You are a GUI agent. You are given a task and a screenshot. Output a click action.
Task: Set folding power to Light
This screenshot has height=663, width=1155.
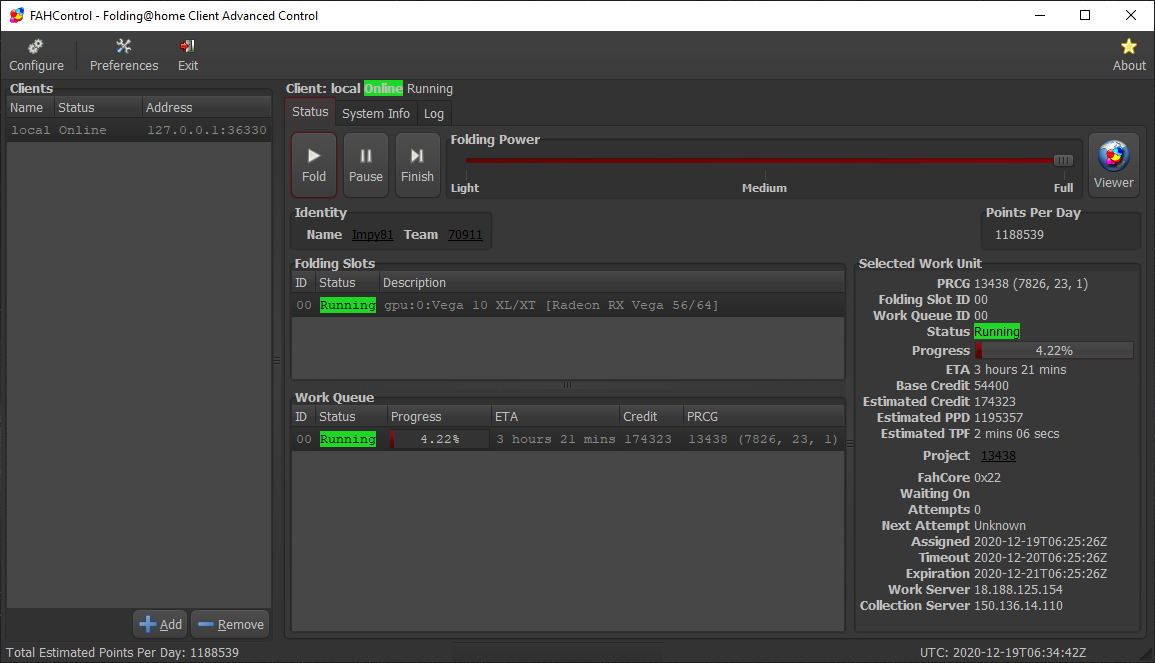point(465,188)
